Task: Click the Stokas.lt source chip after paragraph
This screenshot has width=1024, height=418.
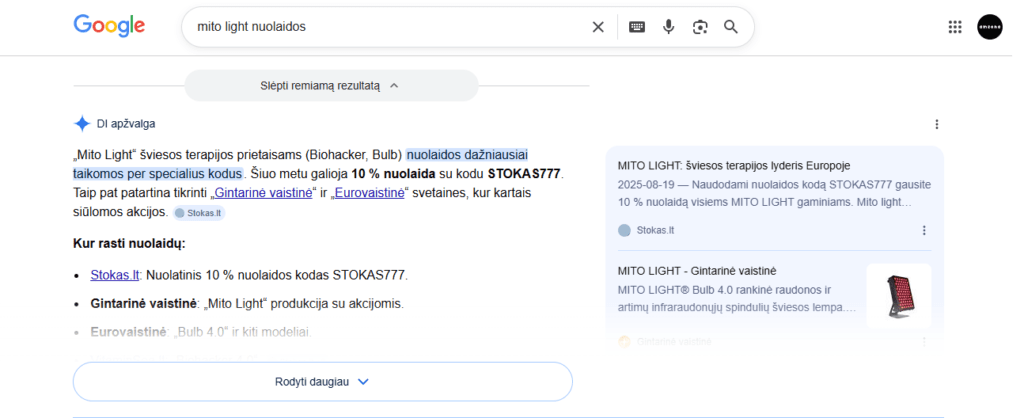Action: click(x=199, y=213)
